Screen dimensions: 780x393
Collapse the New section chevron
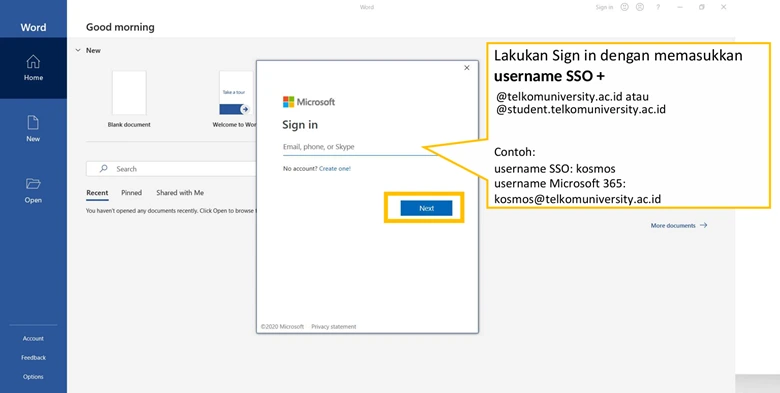[x=78, y=50]
